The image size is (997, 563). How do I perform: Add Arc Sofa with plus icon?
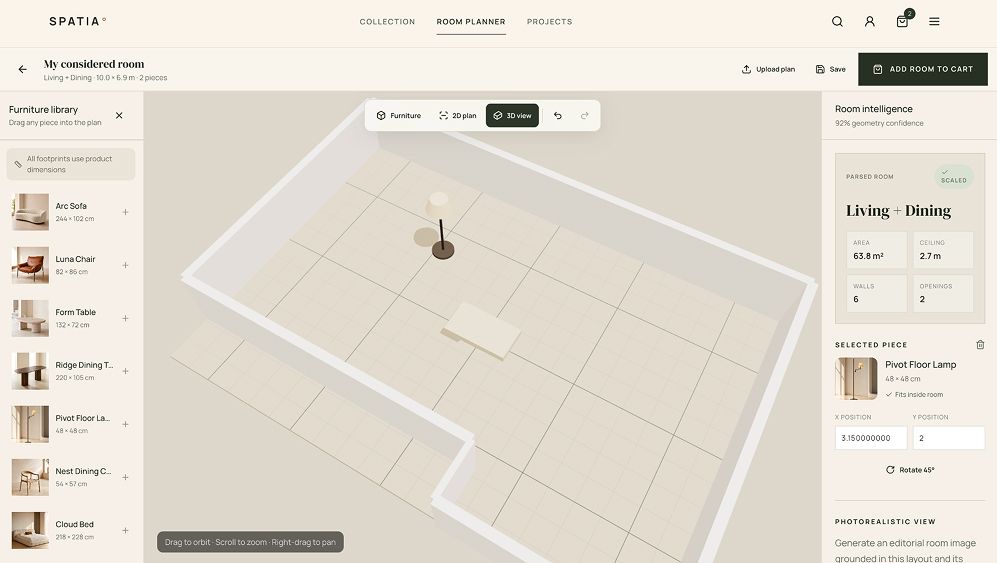125,212
